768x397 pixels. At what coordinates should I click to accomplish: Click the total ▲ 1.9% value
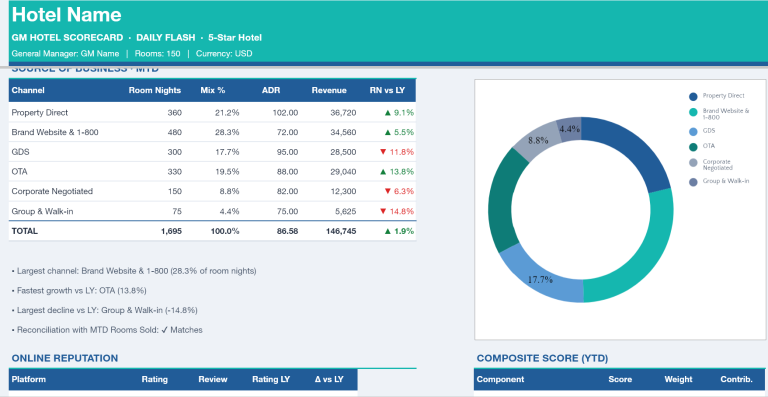399,231
